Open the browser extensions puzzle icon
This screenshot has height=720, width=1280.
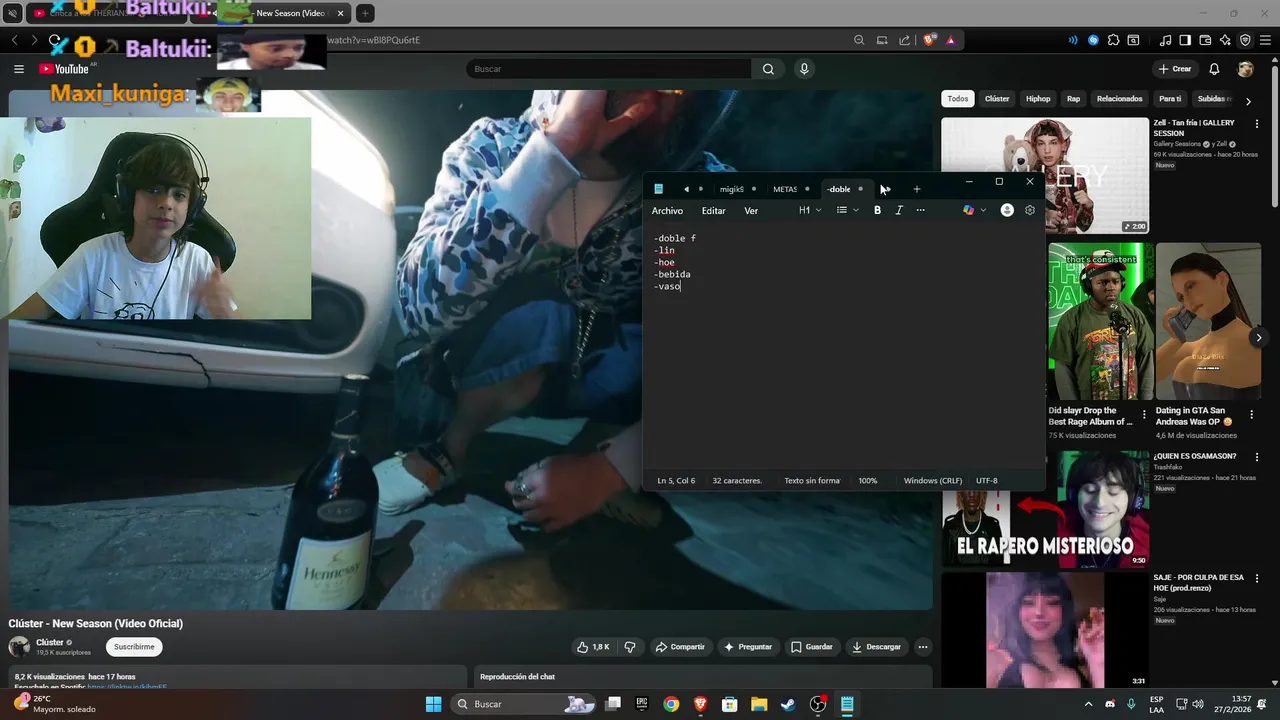(1113, 40)
